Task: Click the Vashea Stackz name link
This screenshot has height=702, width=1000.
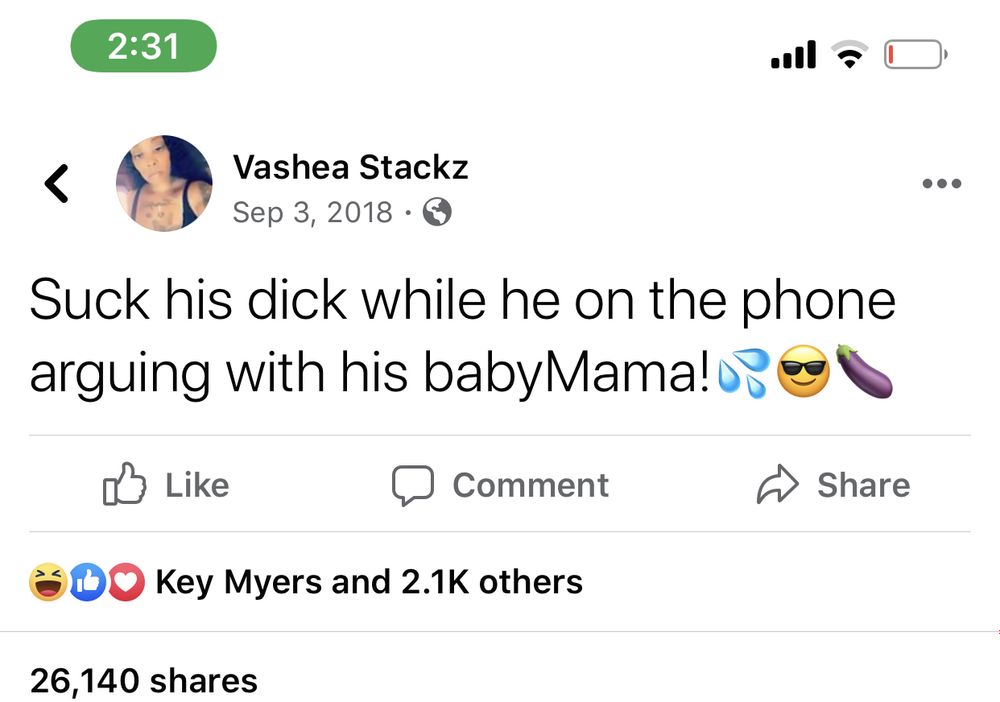Action: point(350,167)
